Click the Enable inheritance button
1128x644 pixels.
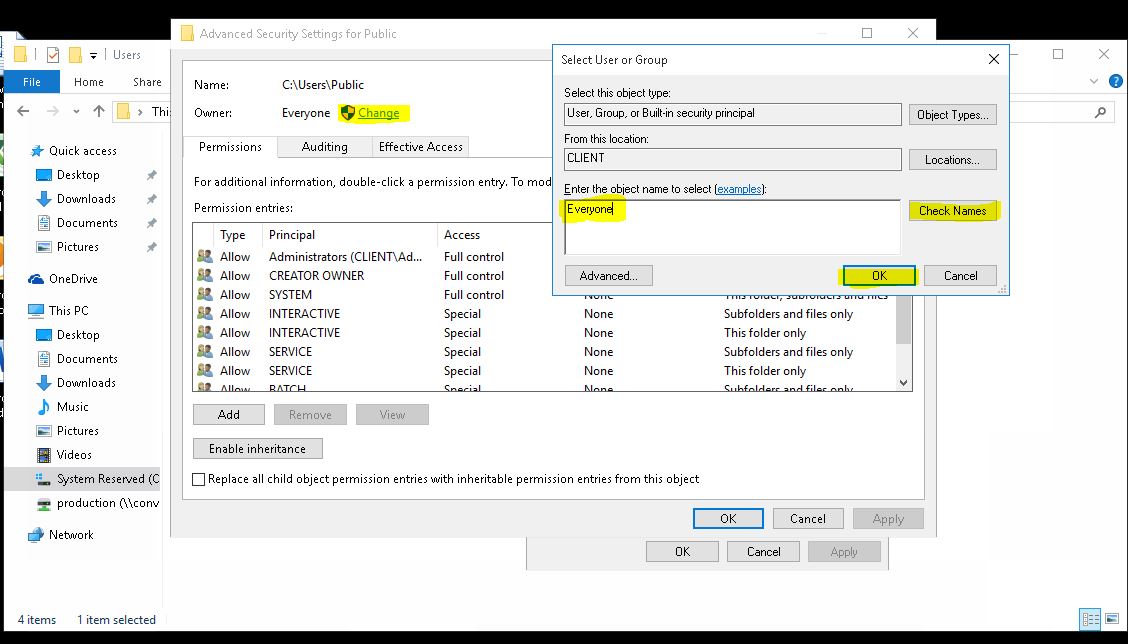pos(258,448)
